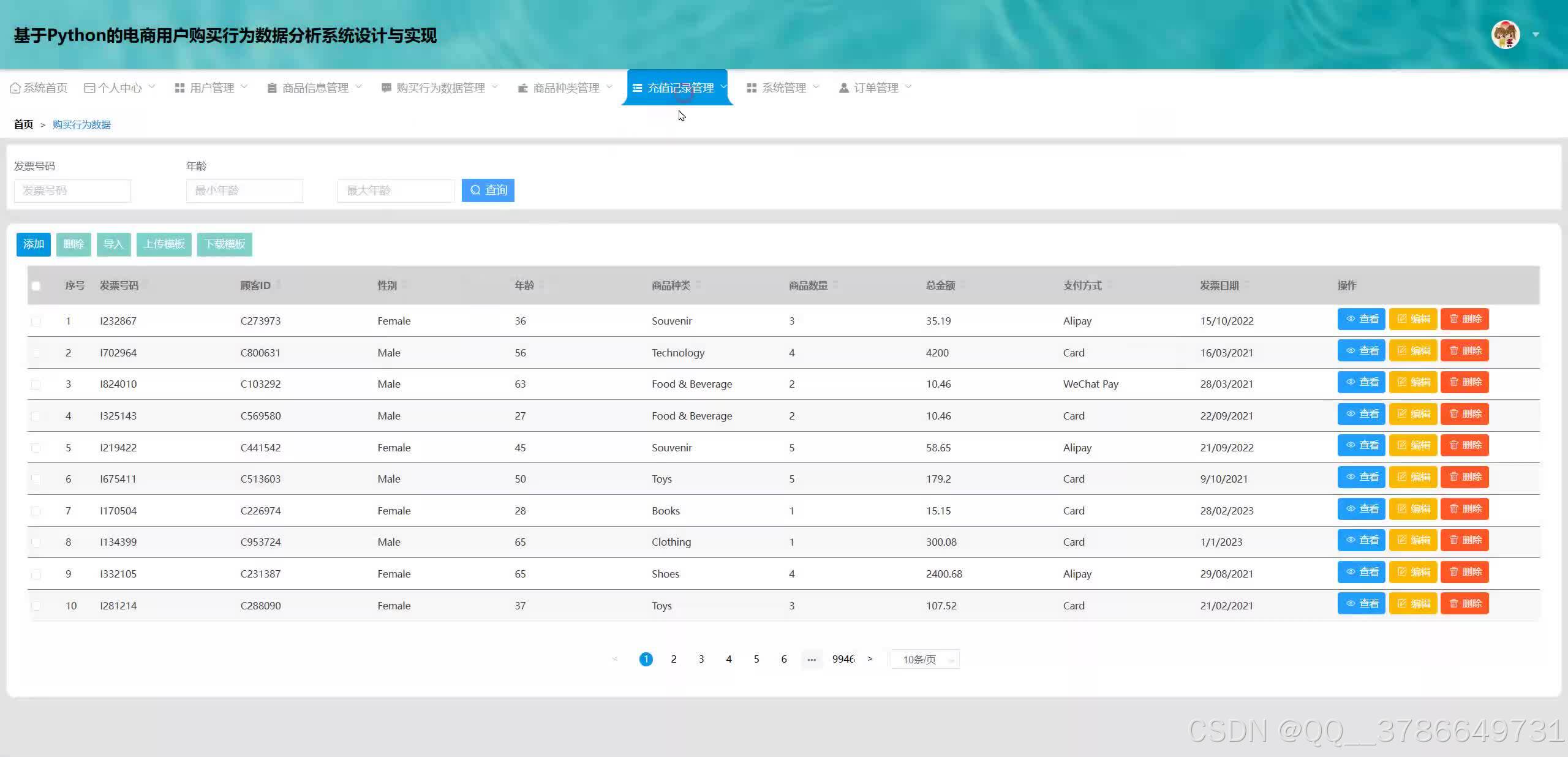The height and width of the screenshot is (757, 1568).
Task: Focus the 发票号码 search input
Action: pyautogui.click(x=72, y=190)
